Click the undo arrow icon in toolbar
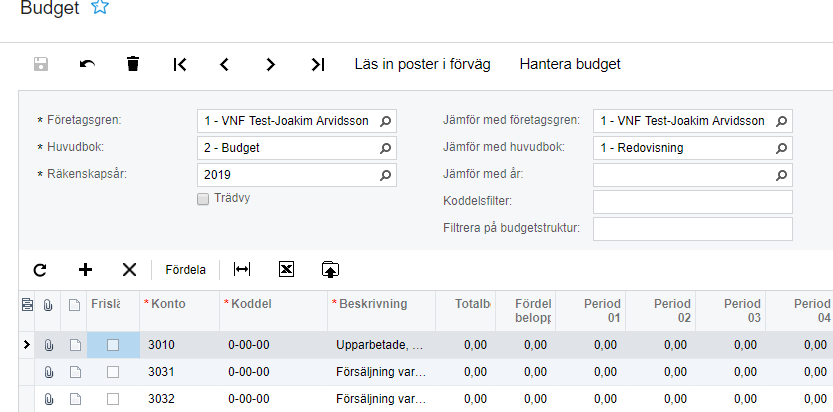 (87, 64)
